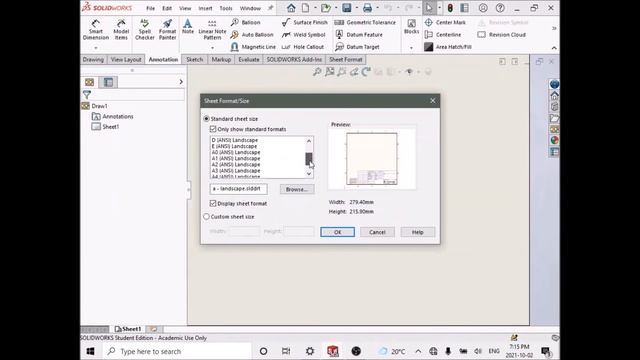The image size is (640, 360).
Task: Save the drawing with the Save icon
Action: click(347, 8)
